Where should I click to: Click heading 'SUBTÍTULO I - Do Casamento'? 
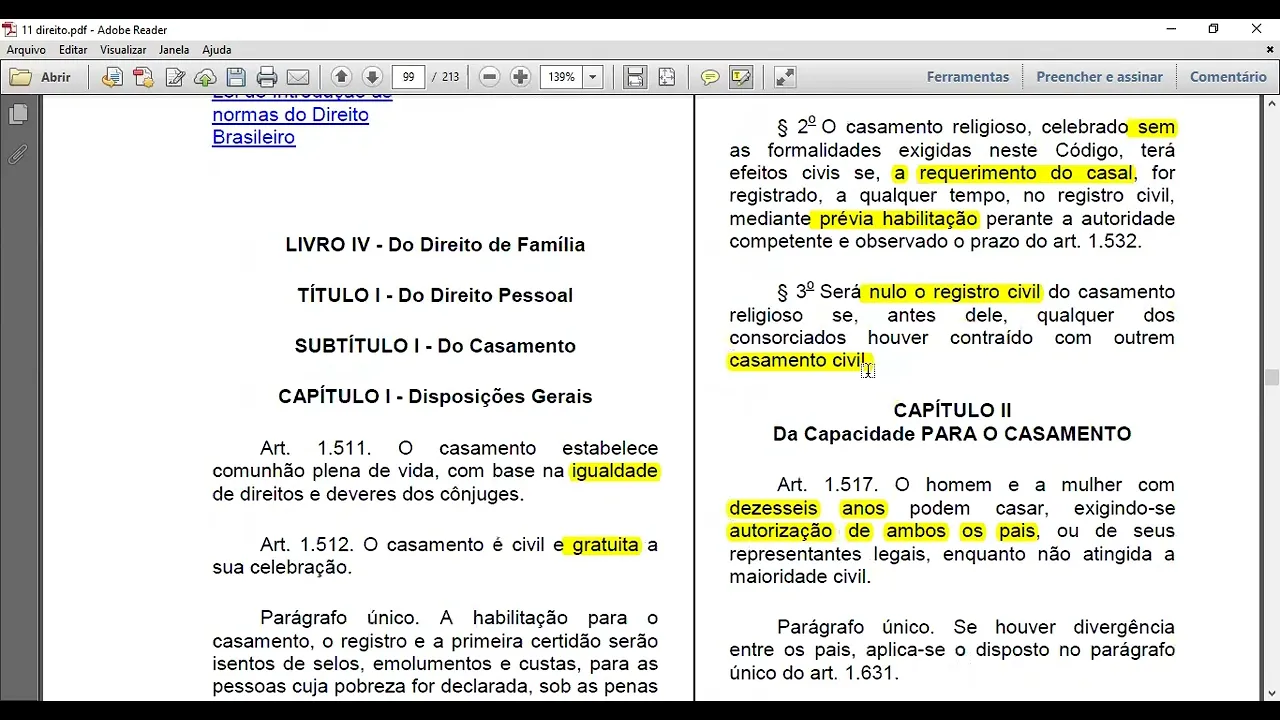click(435, 346)
